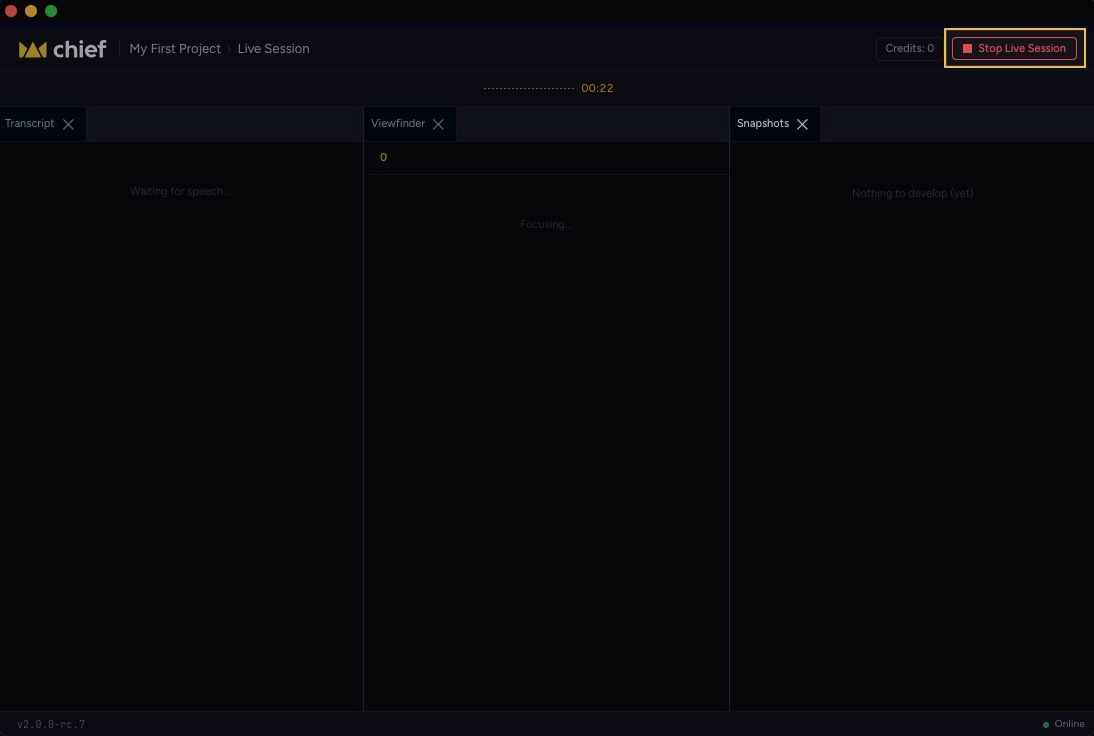Click the Nothing to develop (yet) text
Screen dimensions: 1094x736
[913, 193]
